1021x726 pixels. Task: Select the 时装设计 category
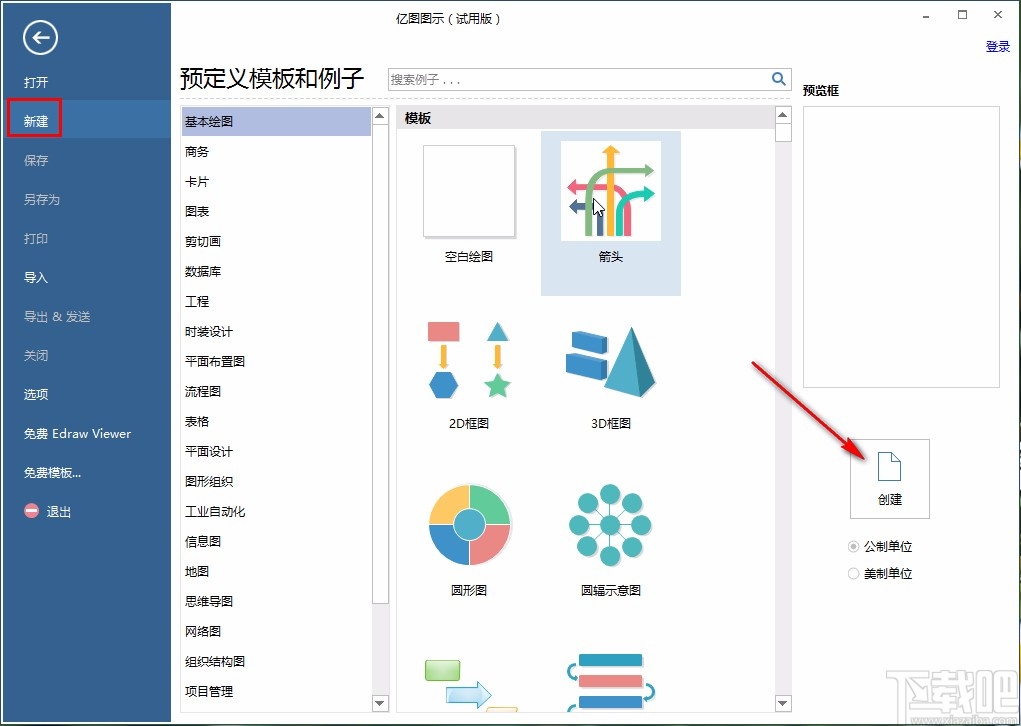276,331
